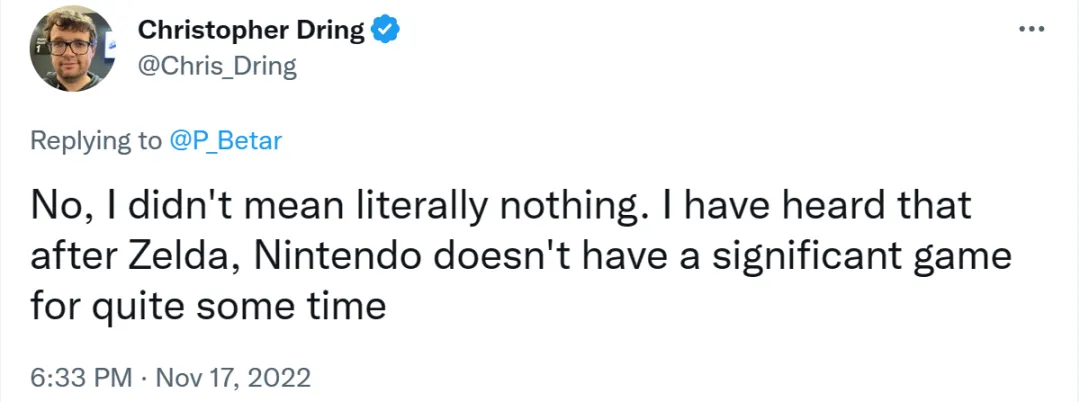1080x402 pixels.
Task: Click the blue verified badge icon
Action: (x=387, y=30)
